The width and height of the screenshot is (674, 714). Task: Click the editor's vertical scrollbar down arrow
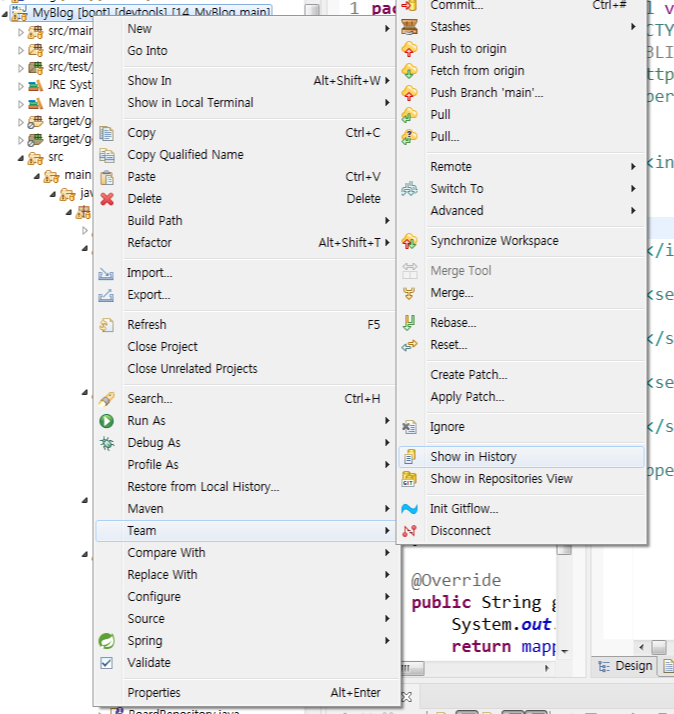565,652
